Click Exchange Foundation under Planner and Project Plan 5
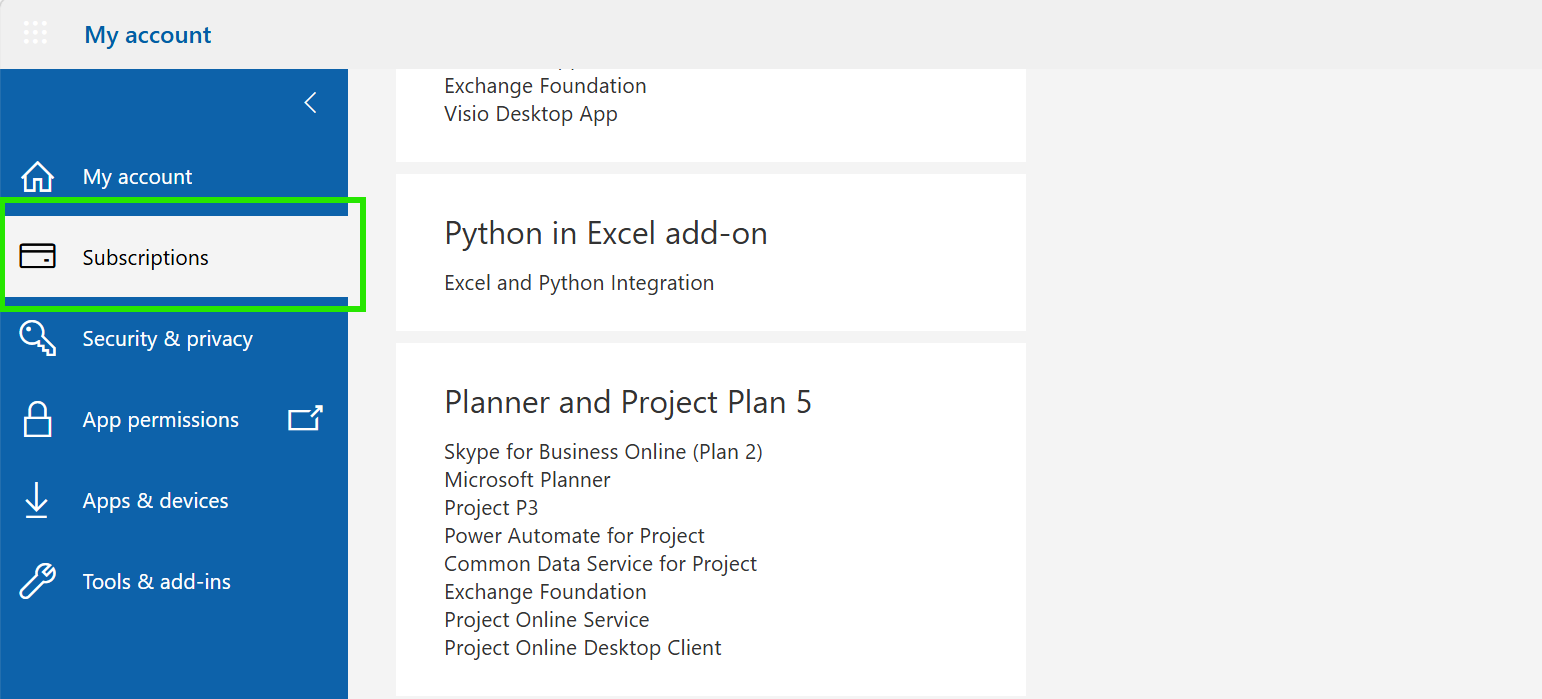 (545, 592)
